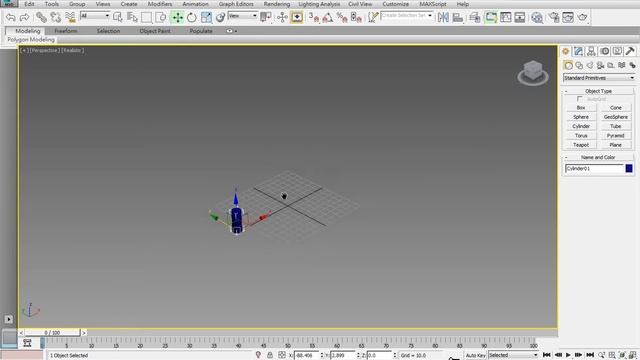The width and height of the screenshot is (640, 360).
Task: Toggle Percent Snap on the toolbar
Action: (342, 17)
